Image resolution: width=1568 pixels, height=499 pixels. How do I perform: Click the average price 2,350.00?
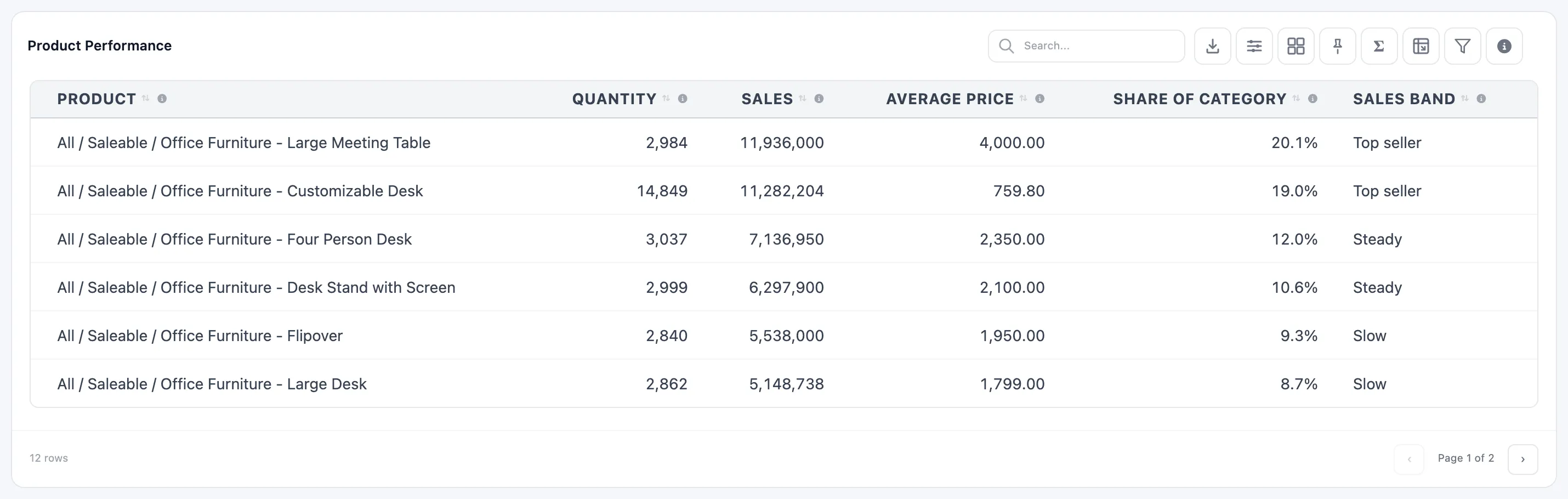pos(1012,239)
